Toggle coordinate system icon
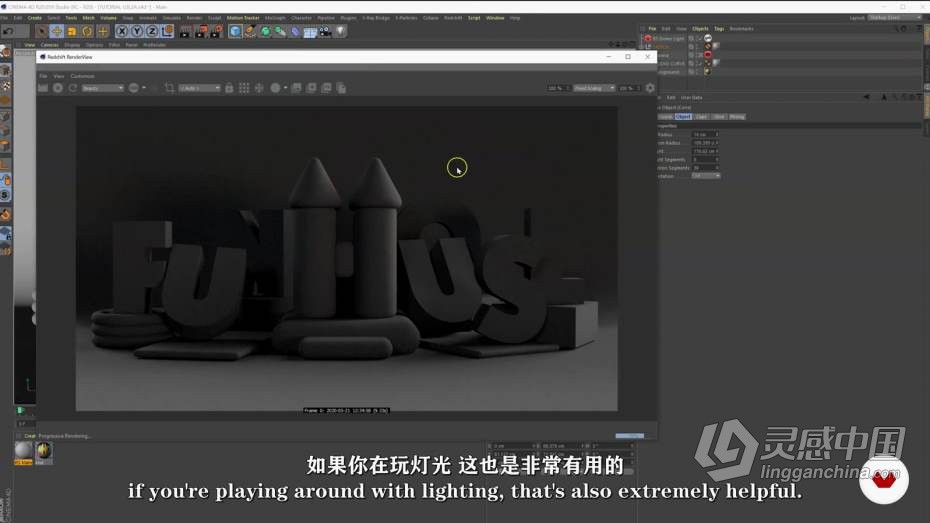This screenshot has width=930, height=523. click(167, 31)
